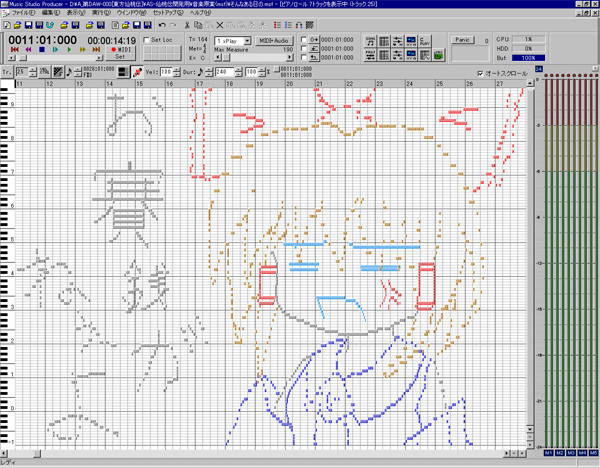
Task: Click right arrow of Max Measure slider
Action: (290, 57)
